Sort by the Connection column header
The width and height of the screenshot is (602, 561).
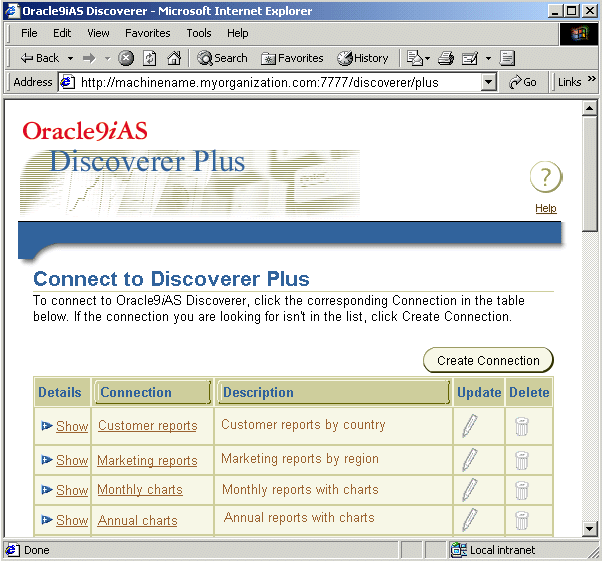[x=152, y=392]
